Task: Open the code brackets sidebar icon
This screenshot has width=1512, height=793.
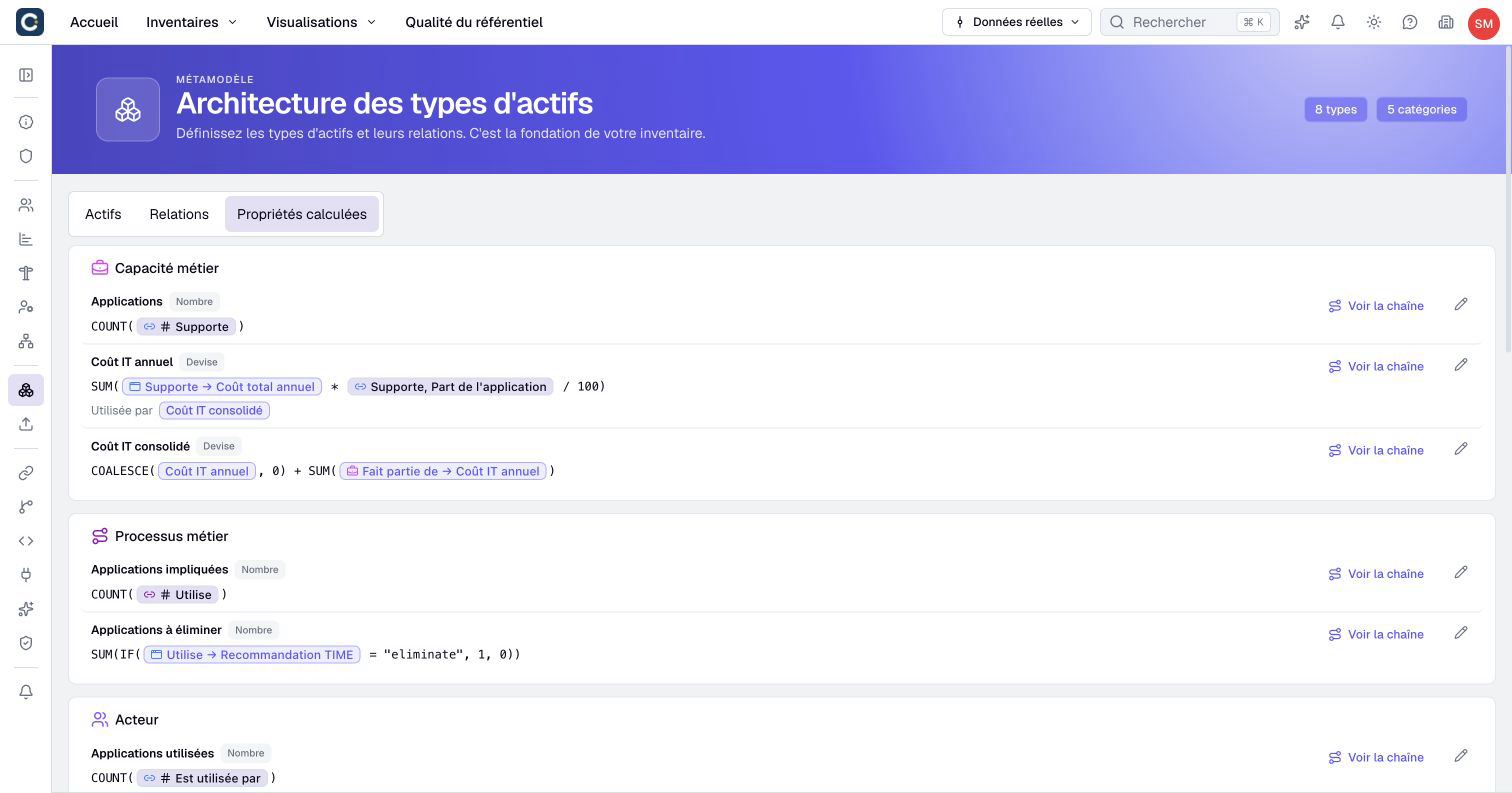Action: (x=26, y=541)
